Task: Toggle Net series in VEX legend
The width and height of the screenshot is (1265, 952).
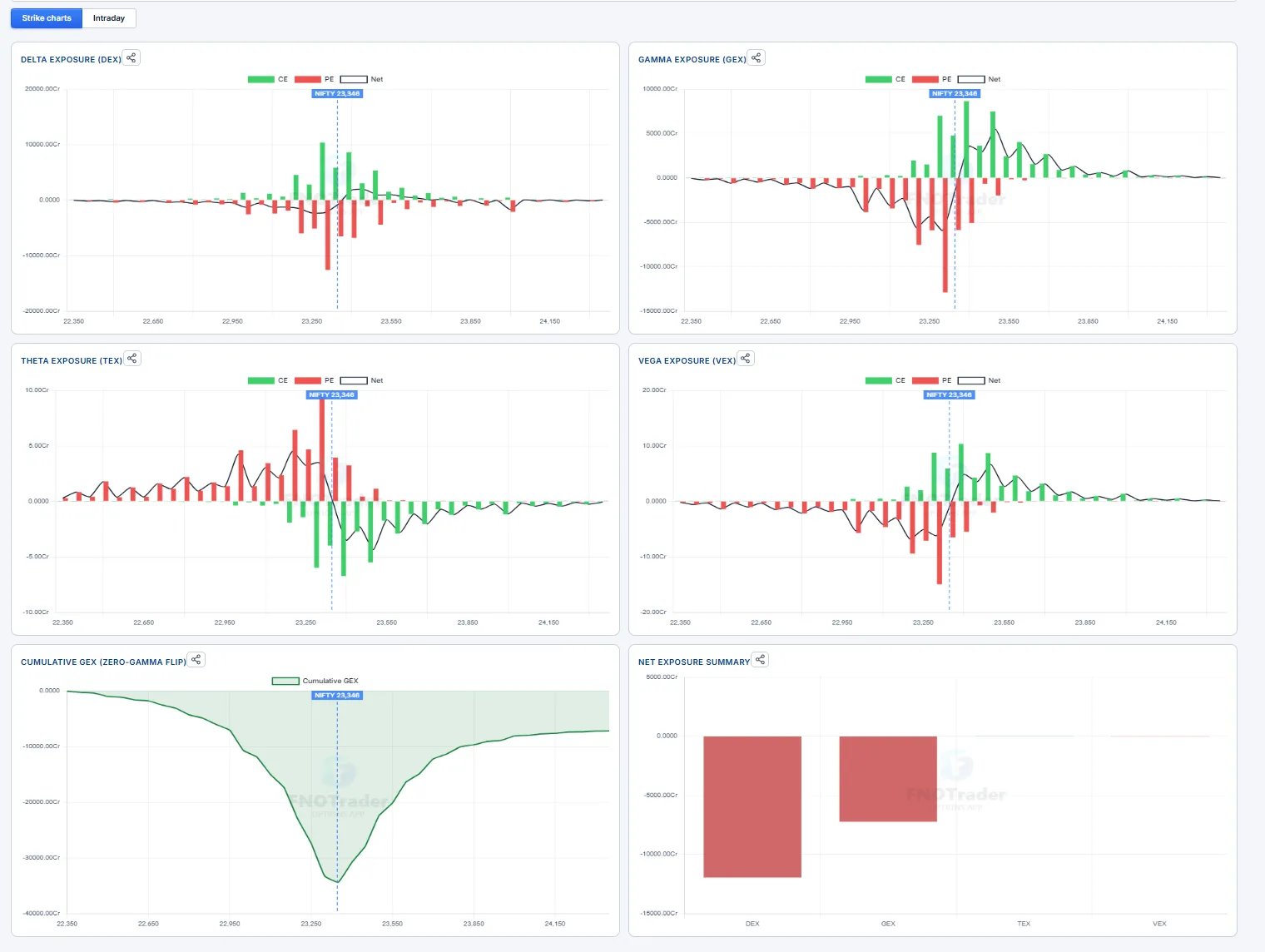Action: (980, 380)
